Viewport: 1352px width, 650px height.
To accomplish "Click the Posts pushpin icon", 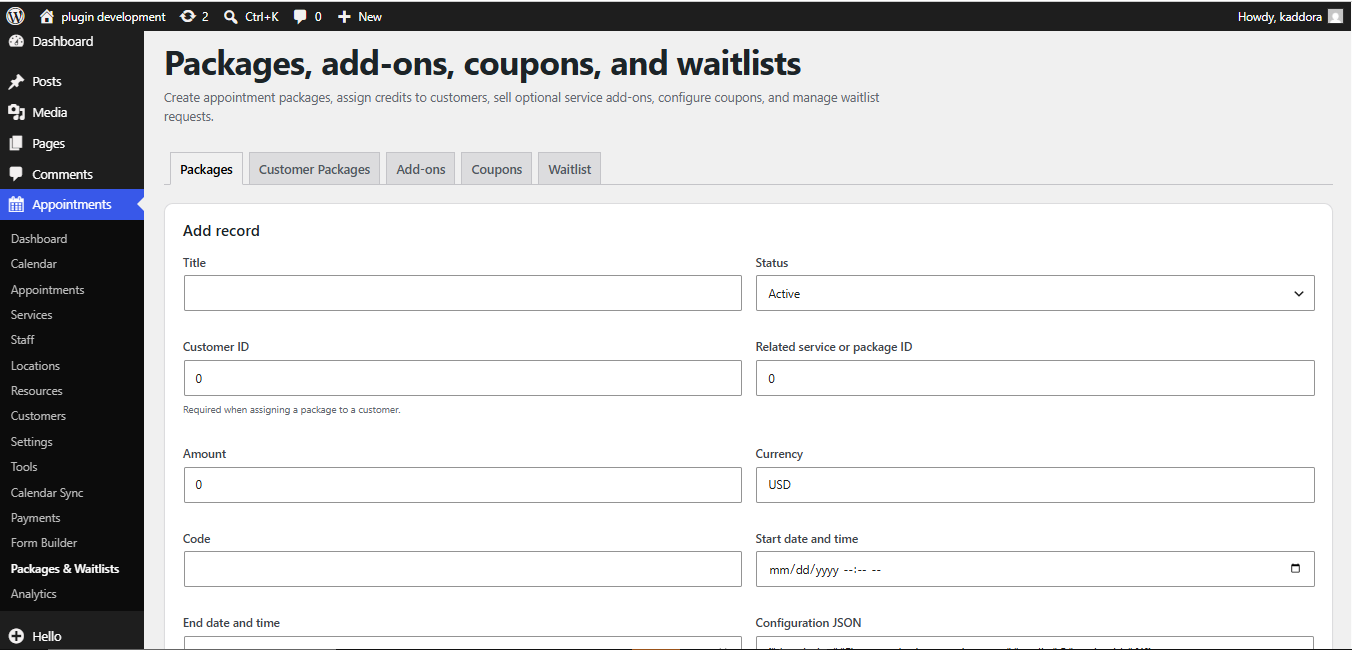I will [x=16, y=82].
